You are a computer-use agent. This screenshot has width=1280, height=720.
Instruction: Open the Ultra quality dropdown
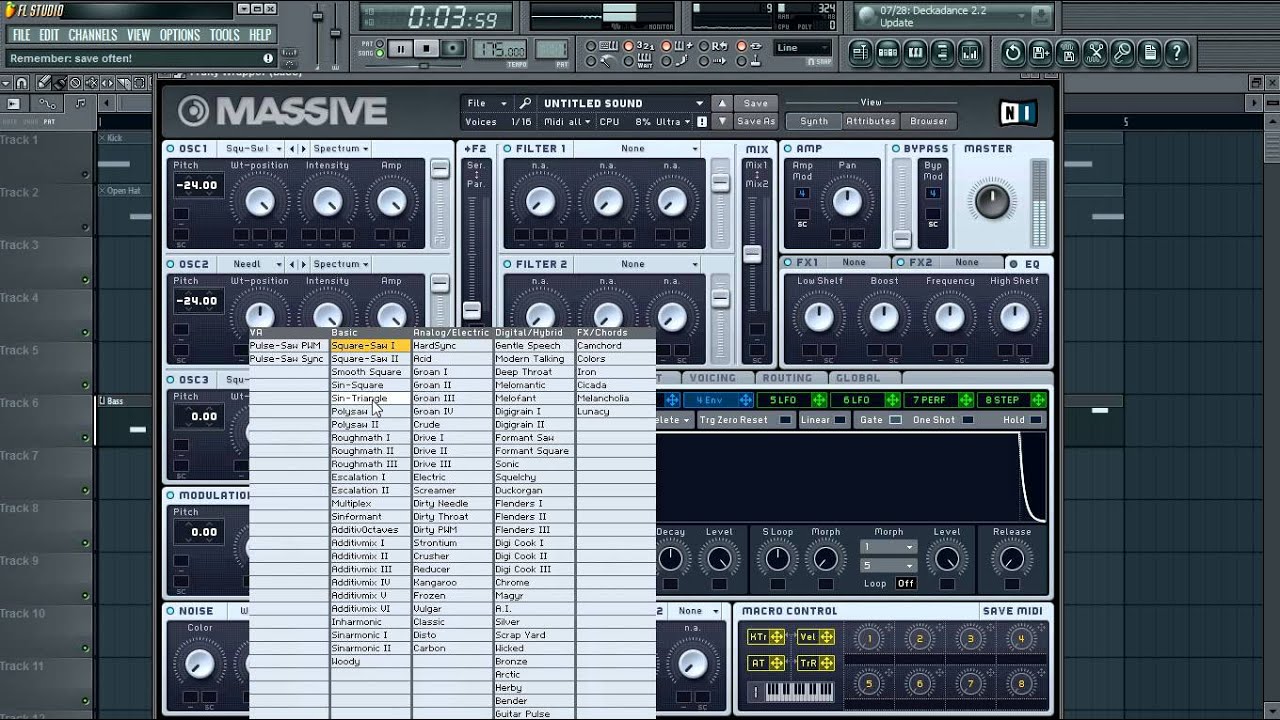(x=674, y=122)
